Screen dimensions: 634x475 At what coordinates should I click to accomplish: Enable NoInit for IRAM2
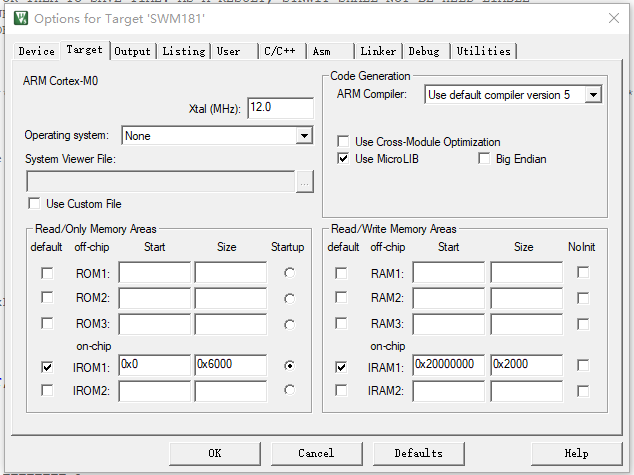coord(583,391)
